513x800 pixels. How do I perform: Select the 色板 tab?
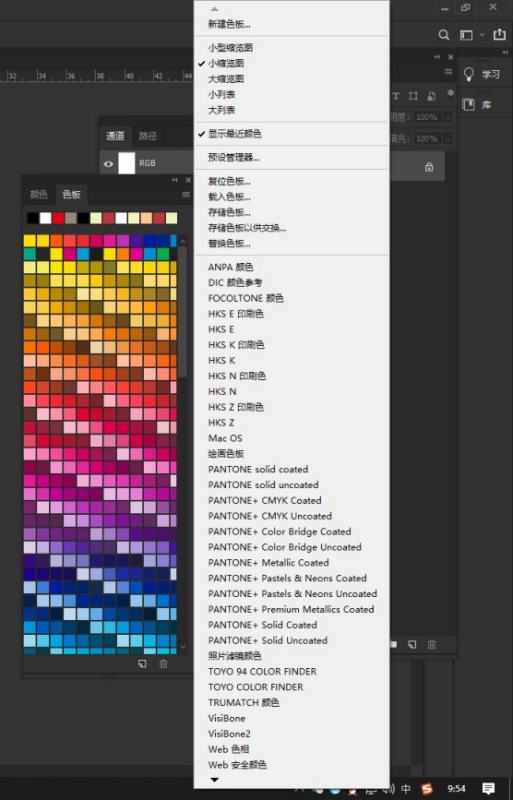pos(71,194)
